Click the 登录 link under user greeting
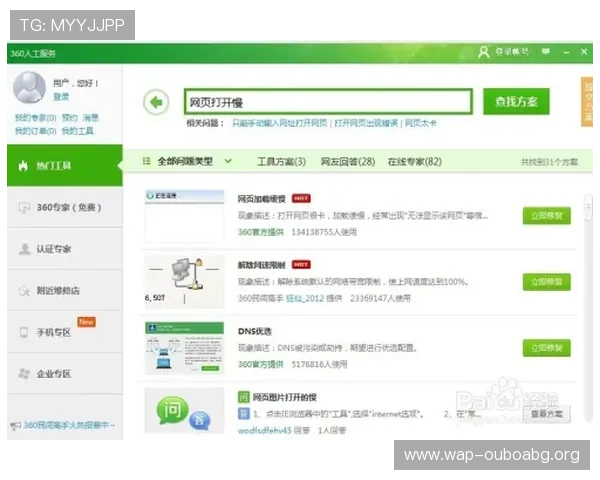Viewport: 600px width, 480px height. coord(61,96)
